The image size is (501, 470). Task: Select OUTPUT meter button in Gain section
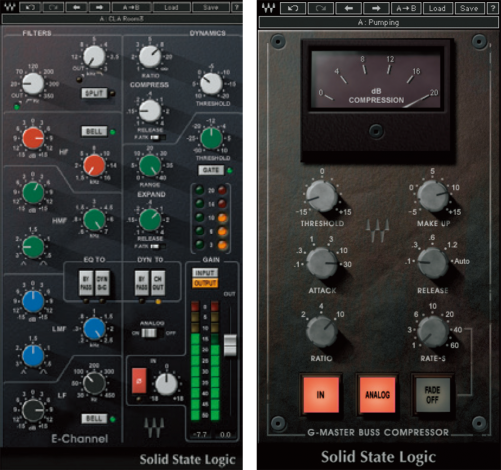[x=205, y=283]
